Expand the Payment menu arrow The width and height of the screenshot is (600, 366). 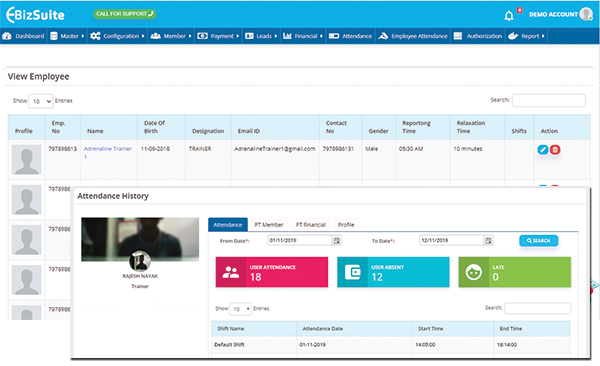238,36
